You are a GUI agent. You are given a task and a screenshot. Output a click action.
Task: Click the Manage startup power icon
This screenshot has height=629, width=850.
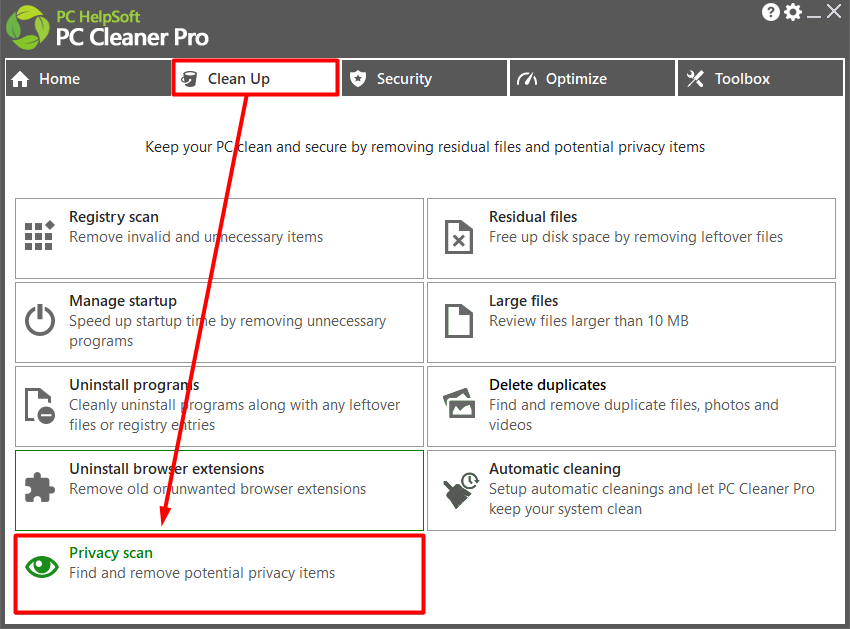(x=40, y=320)
